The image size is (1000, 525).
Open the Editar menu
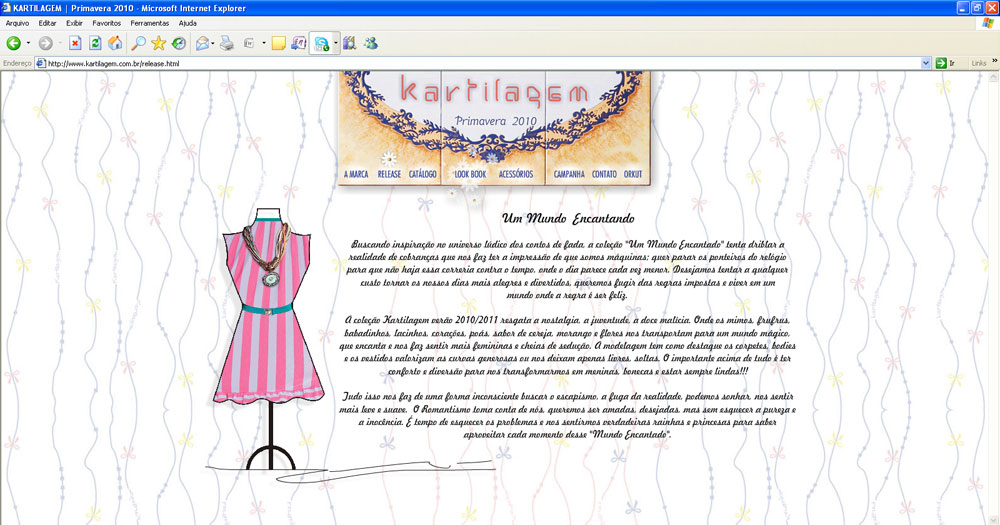click(47, 23)
